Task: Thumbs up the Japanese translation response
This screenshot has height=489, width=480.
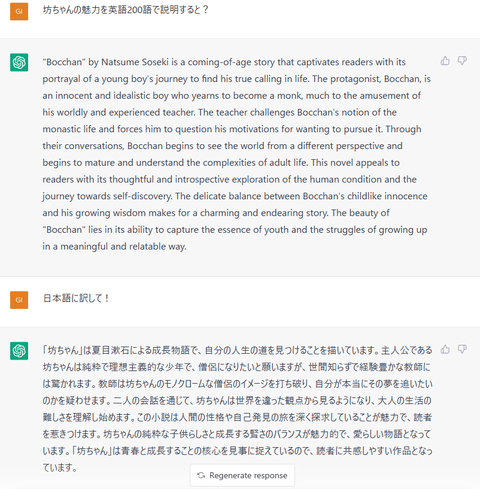Action: click(445, 349)
